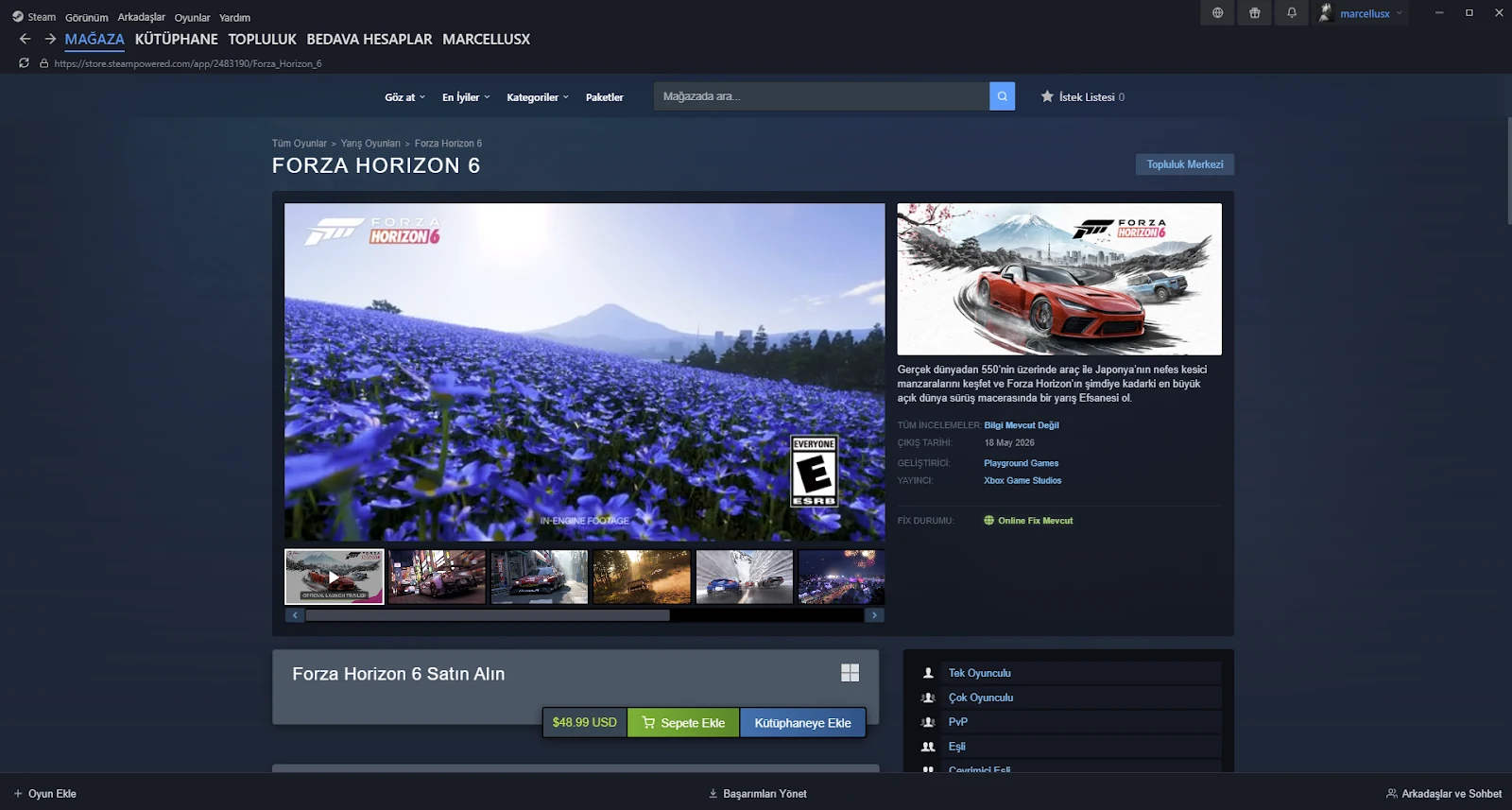Screen dimensions: 1512x810
Task: Open the Paketler link
Action: 605,97
